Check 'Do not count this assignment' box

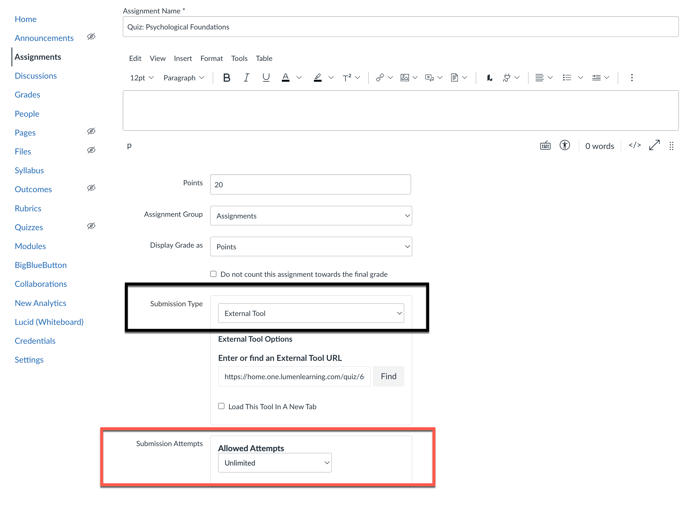pos(213,274)
